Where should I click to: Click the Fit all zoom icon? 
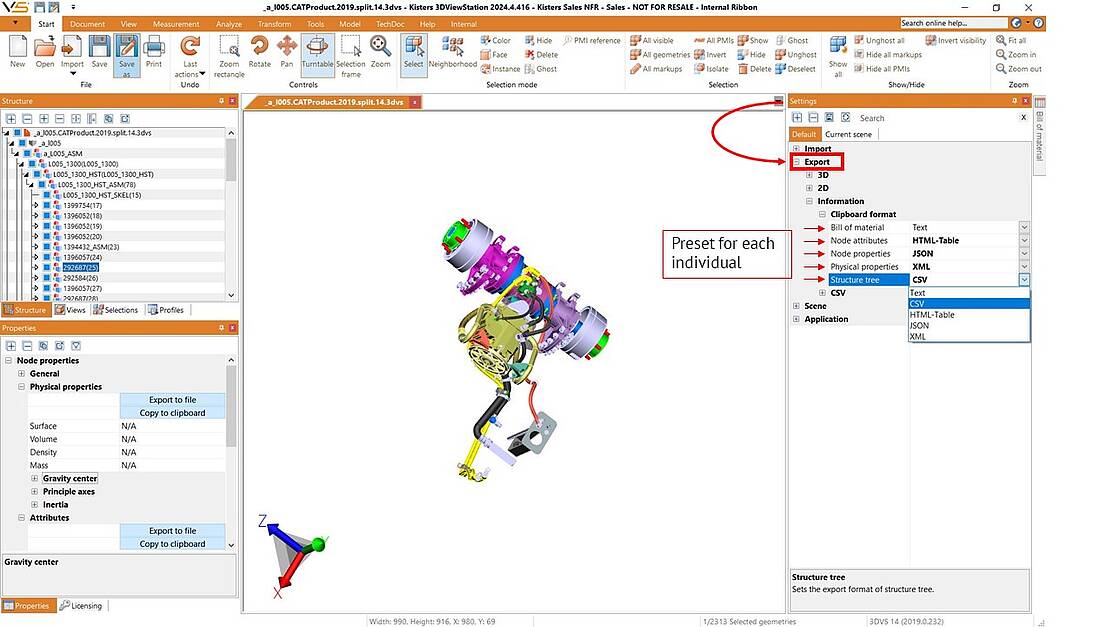pos(1011,40)
